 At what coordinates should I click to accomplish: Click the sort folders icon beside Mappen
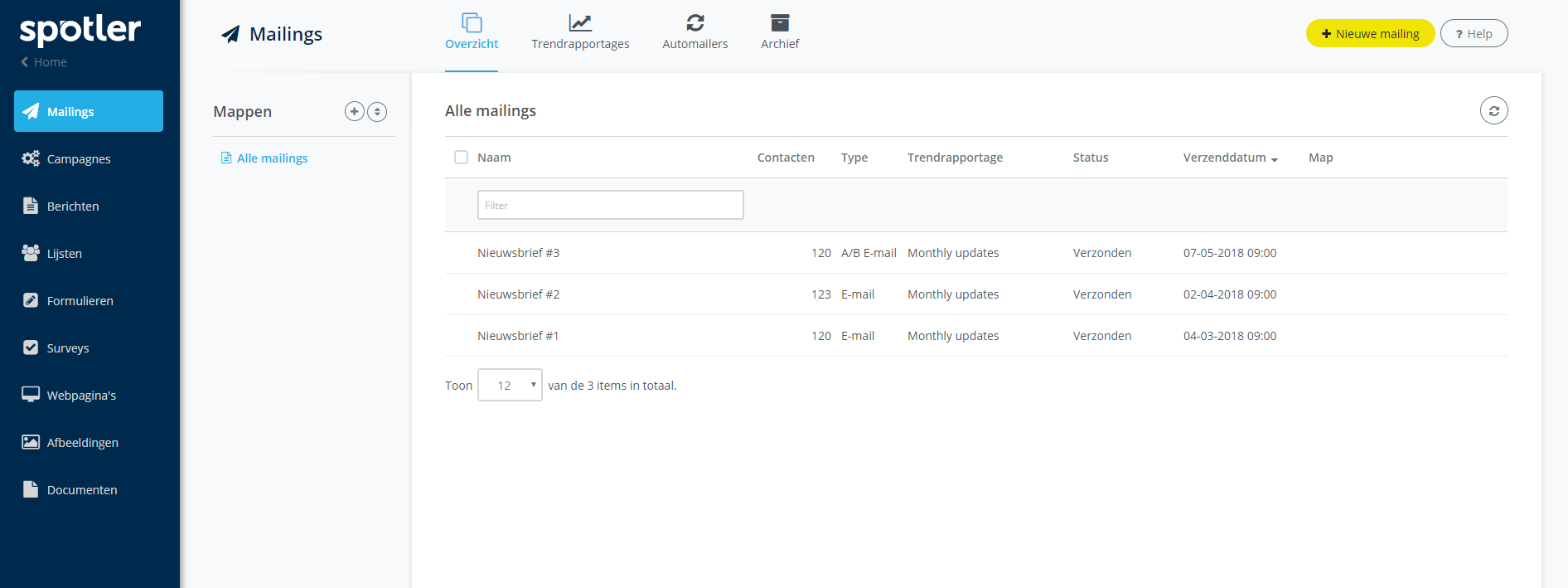(x=377, y=111)
